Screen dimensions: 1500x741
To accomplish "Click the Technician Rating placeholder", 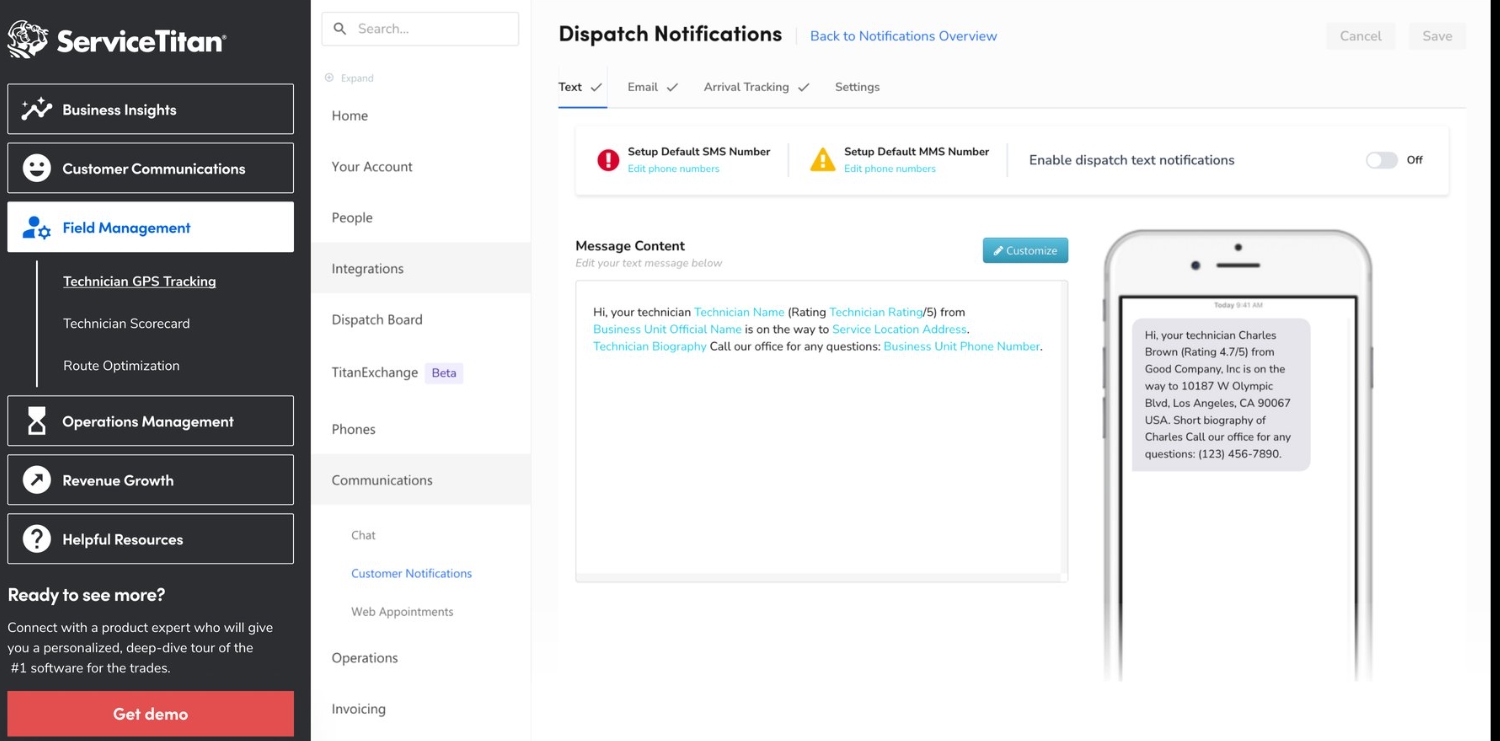I will pos(876,312).
